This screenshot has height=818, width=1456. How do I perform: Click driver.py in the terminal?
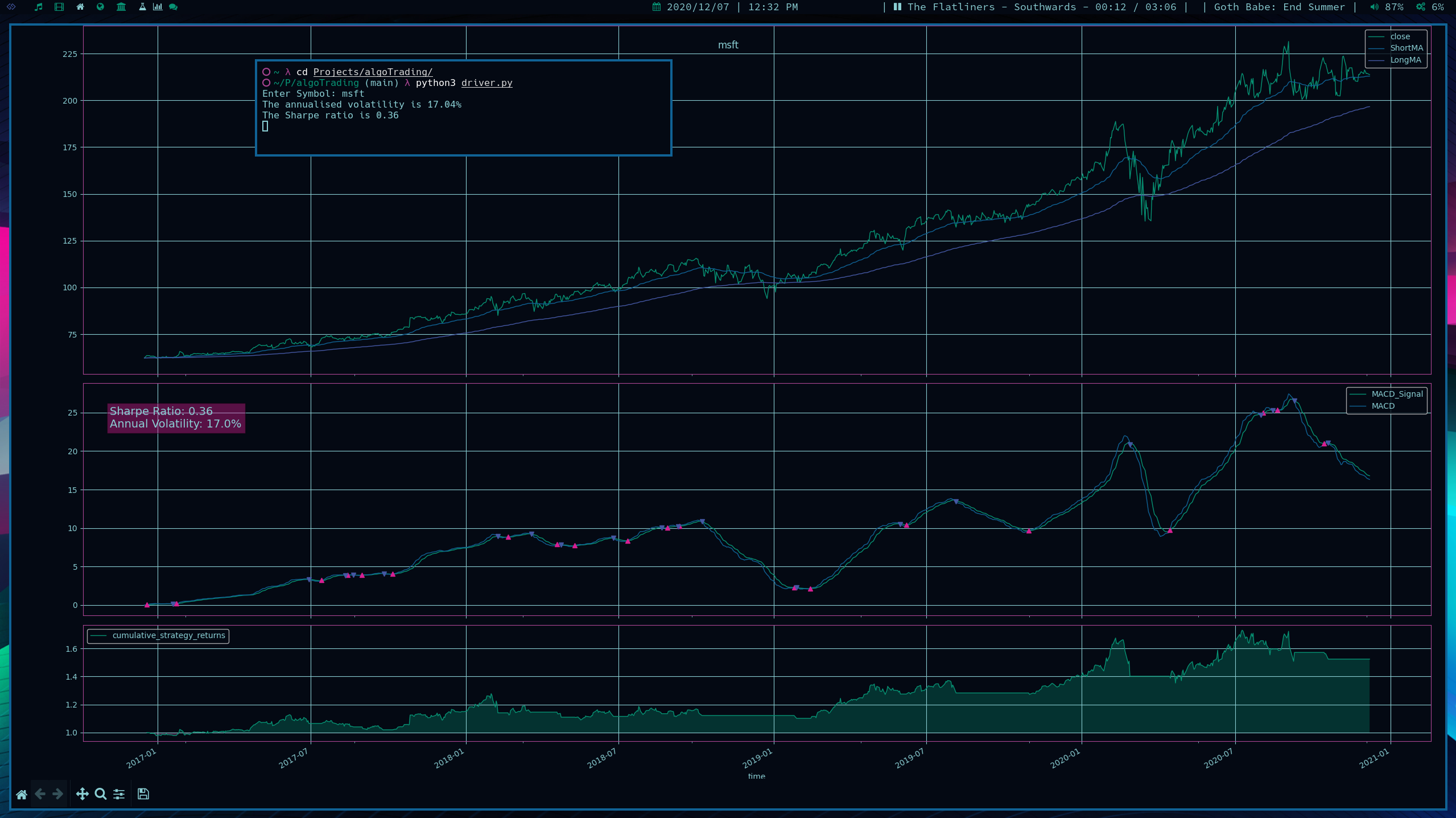pos(486,83)
